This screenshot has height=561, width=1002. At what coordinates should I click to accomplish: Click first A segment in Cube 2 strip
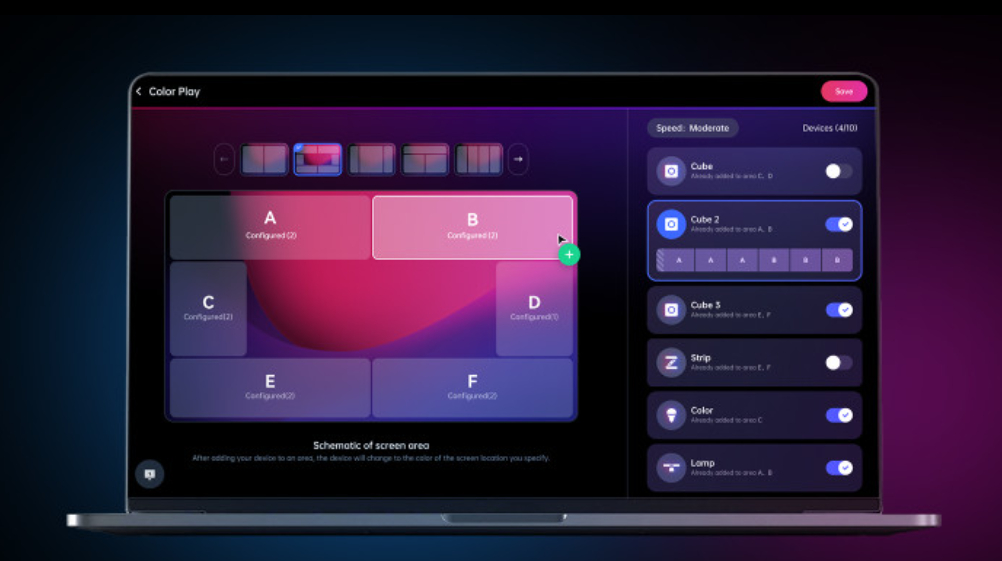click(x=680, y=260)
